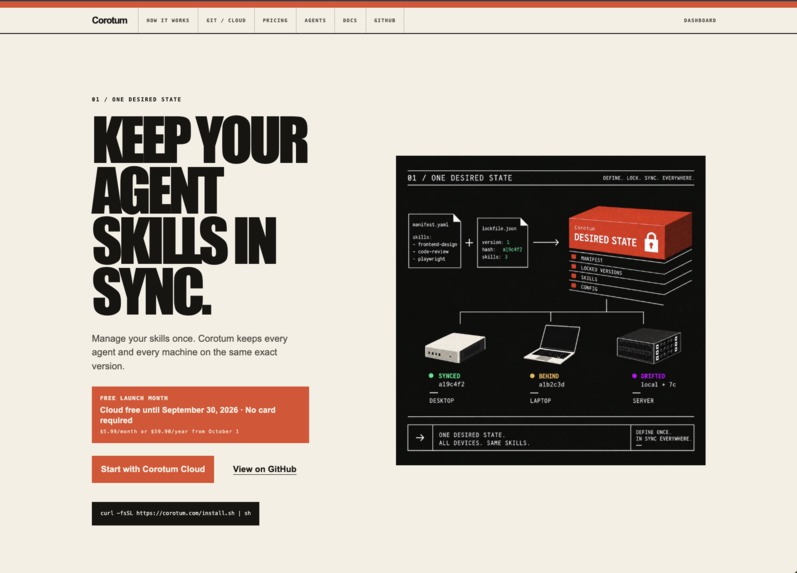Screen dimensions: 797x573
Task: Click 'DEFINE ONCE. IN SYNC EVERYWHERE.' text
Action: pos(663,436)
